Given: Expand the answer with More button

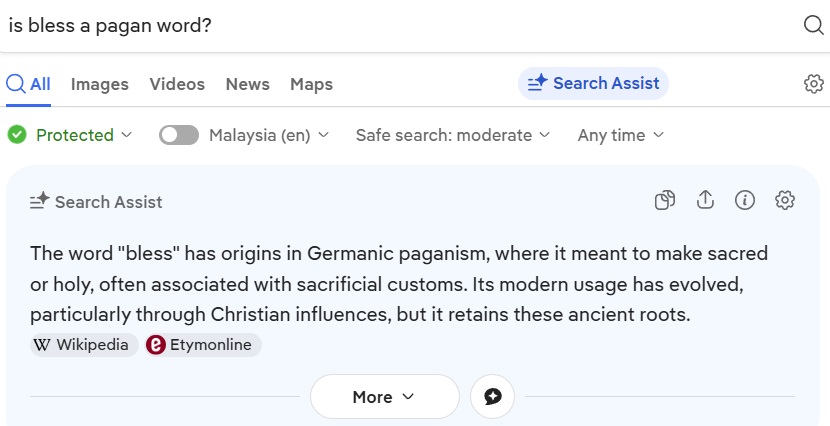Looking at the screenshot, I should tap(384, 397).
